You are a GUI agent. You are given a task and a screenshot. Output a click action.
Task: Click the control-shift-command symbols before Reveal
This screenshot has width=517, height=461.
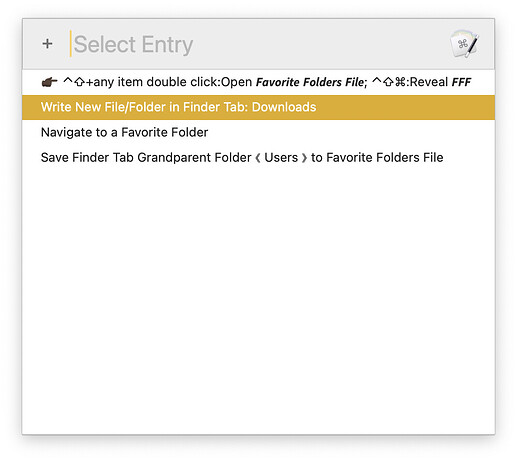[388, 82]
